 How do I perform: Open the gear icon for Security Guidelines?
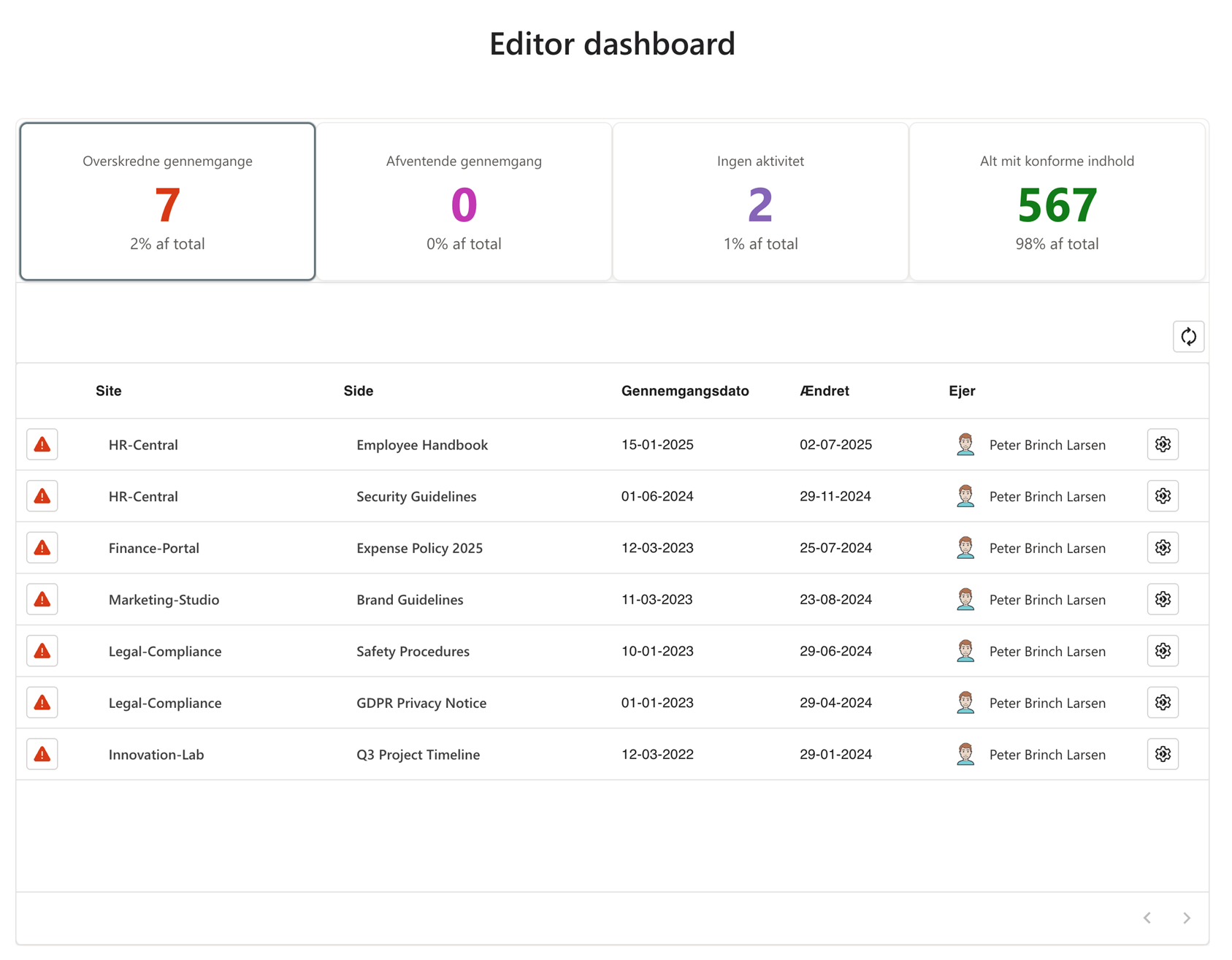click(1163, 496)
